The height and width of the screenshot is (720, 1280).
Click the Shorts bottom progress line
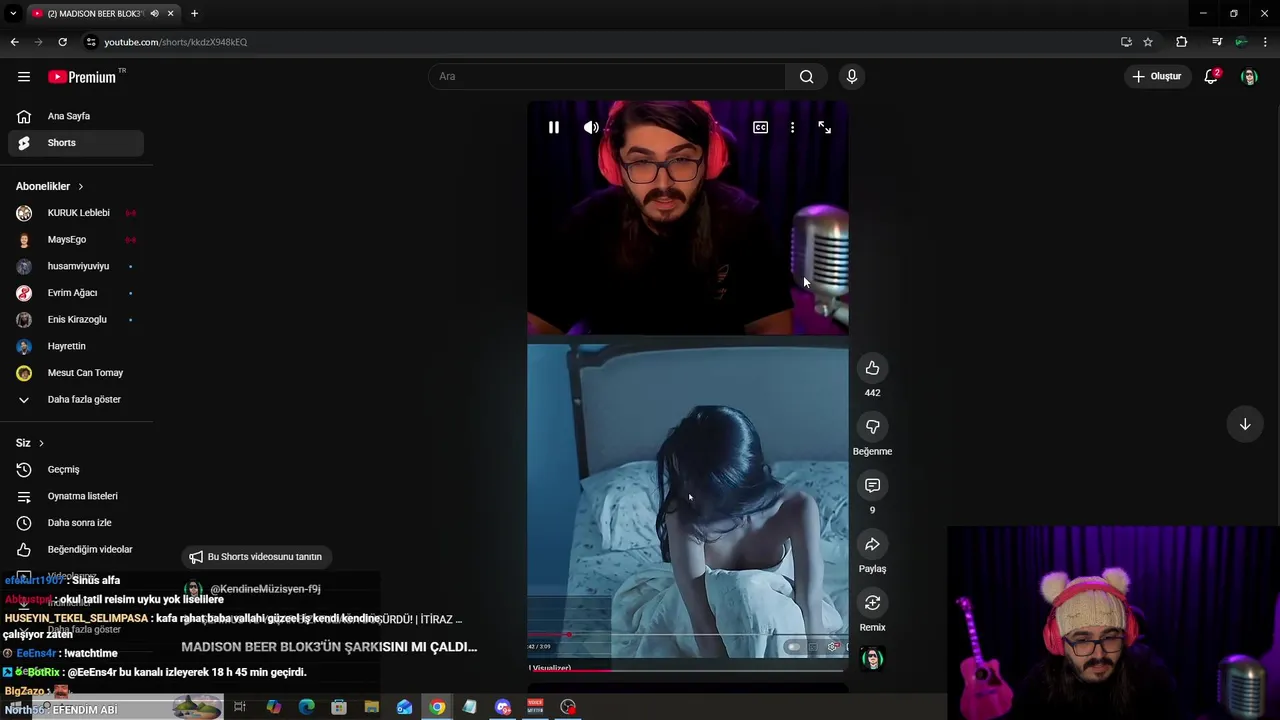click(688, 670)
